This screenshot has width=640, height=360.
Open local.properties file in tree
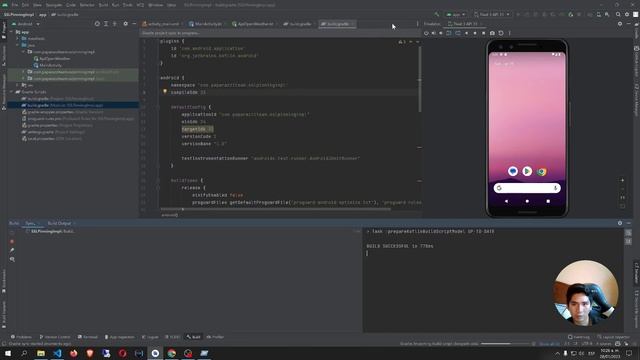[x=51, y=138]
